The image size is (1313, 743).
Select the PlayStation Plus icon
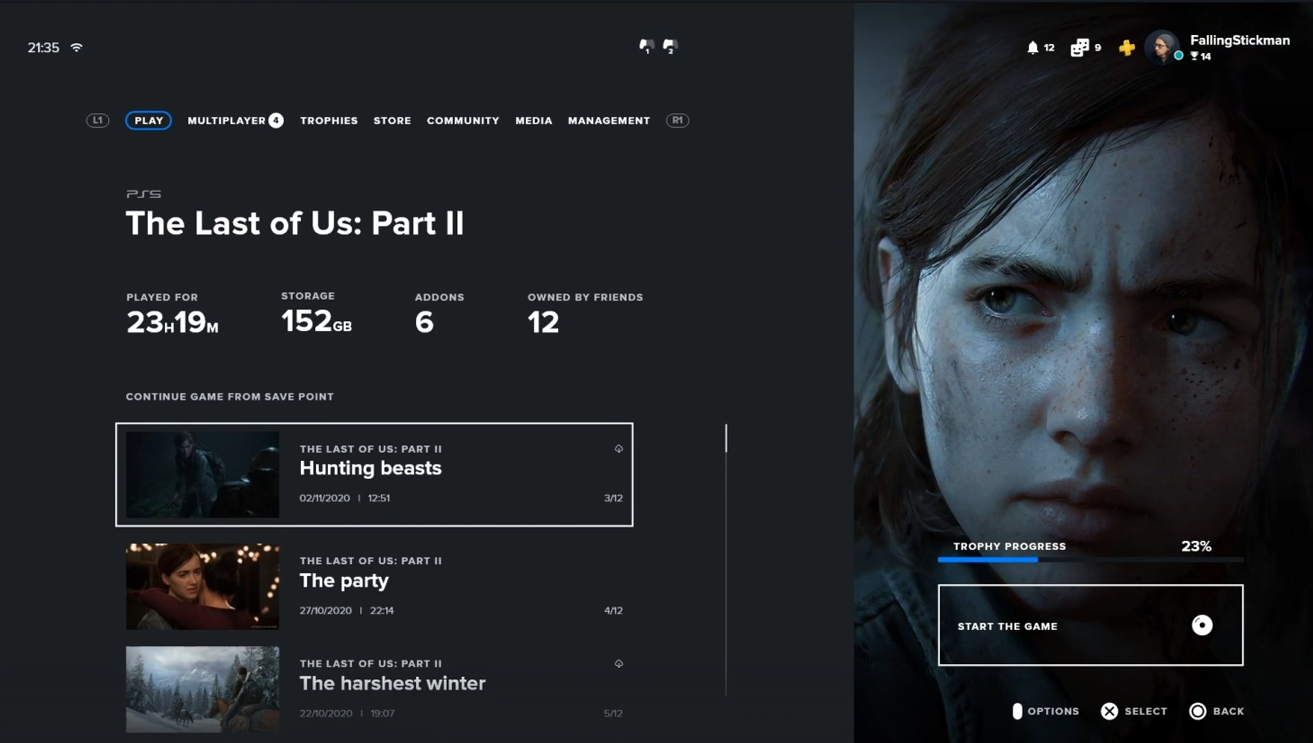tap(1127, 47)
